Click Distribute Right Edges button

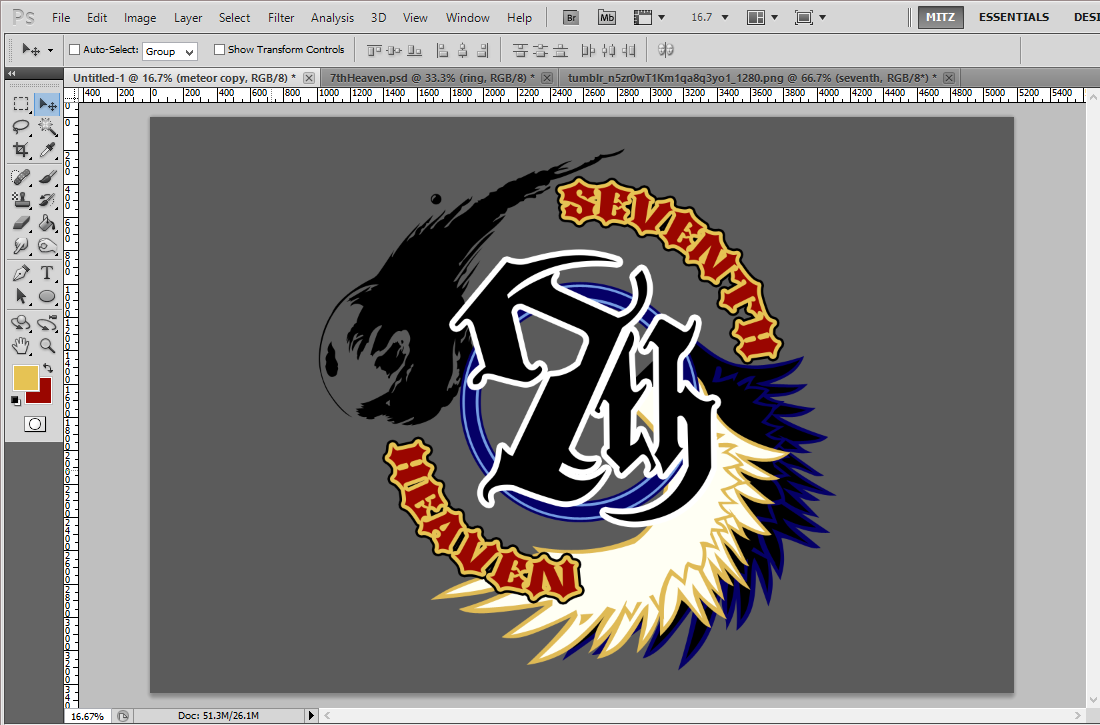[x=629, y=50]
